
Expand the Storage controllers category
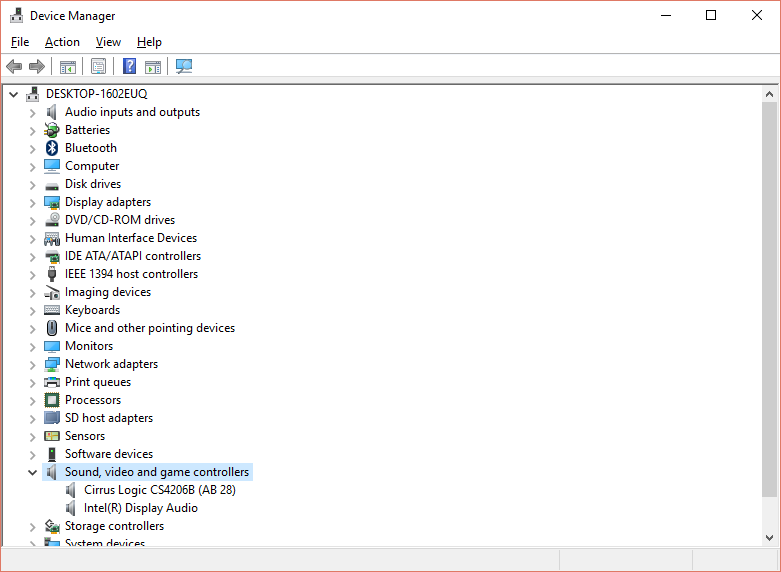(x=32, y=527)
